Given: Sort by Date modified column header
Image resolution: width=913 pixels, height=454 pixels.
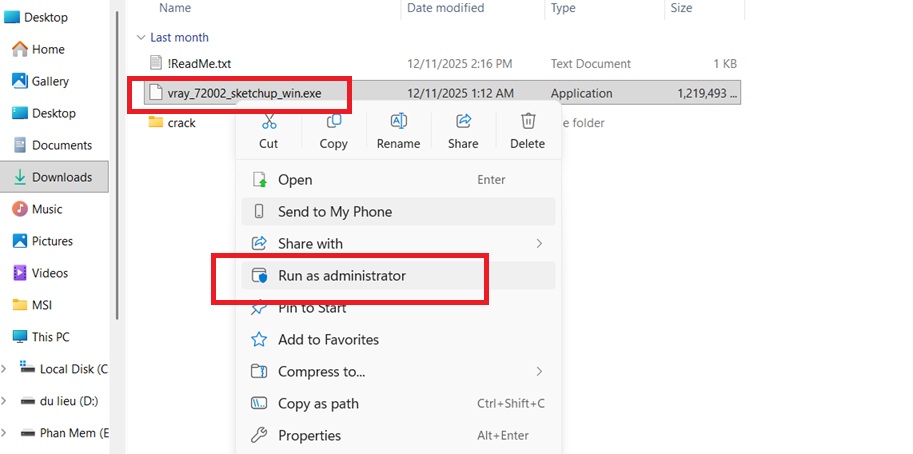Looking at the screenshot, I should tap(446, 8).
